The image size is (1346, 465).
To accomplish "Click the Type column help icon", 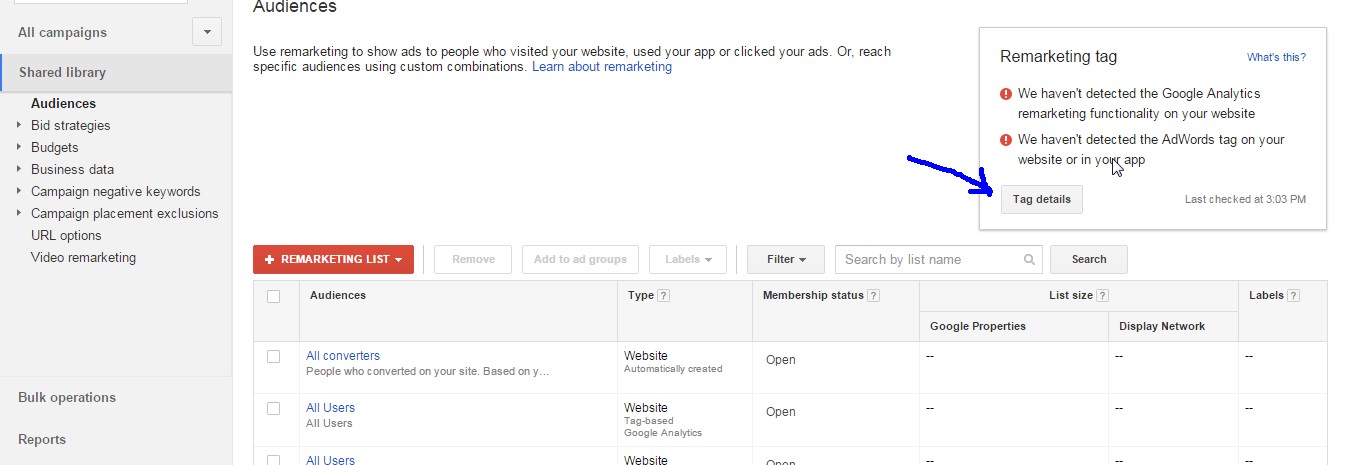I will pos(664,296).
